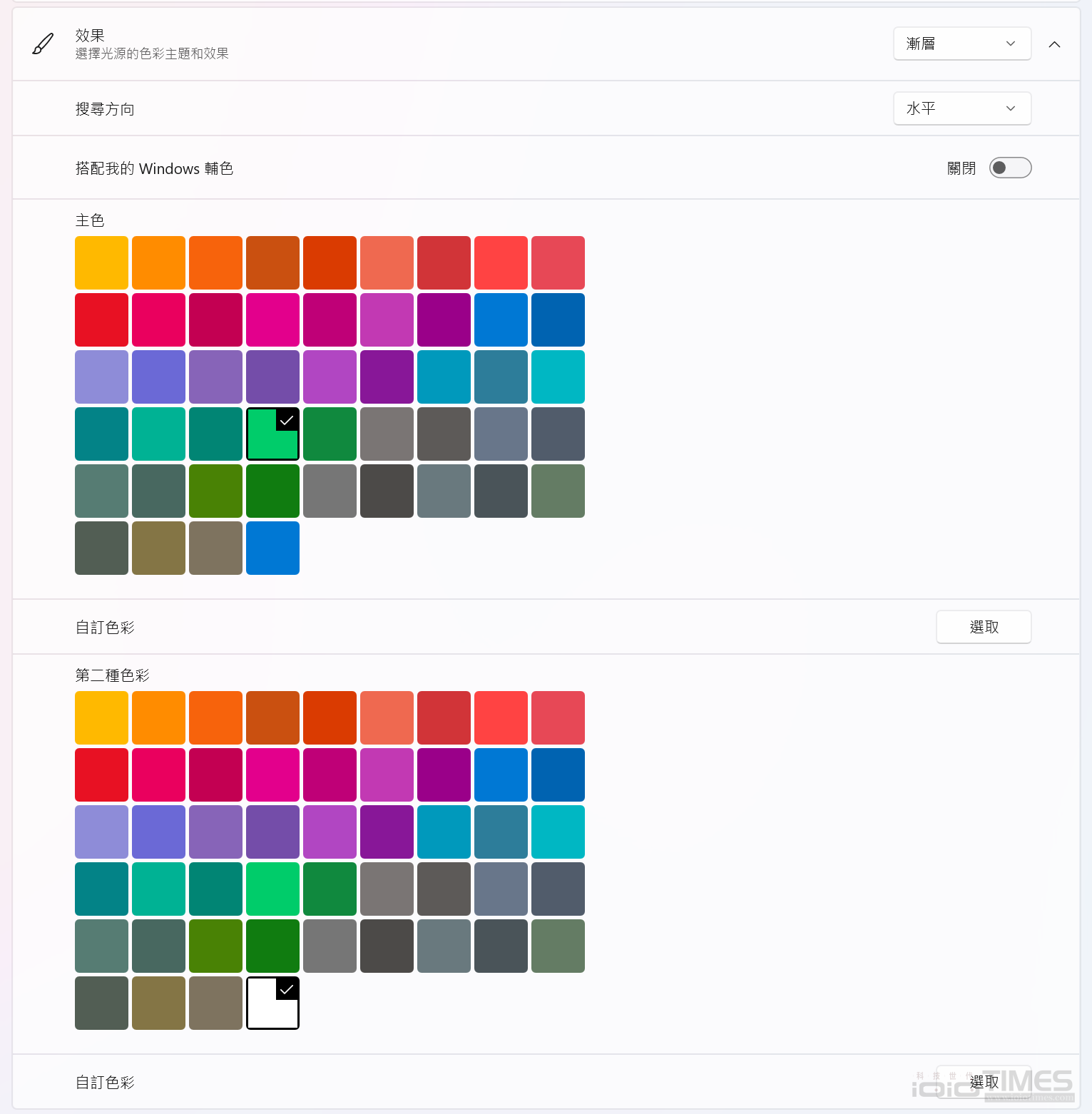This screenshot has width=1092, height=1114.
Task: Click the paintbrush icon beside 效果
Action: 43,44
